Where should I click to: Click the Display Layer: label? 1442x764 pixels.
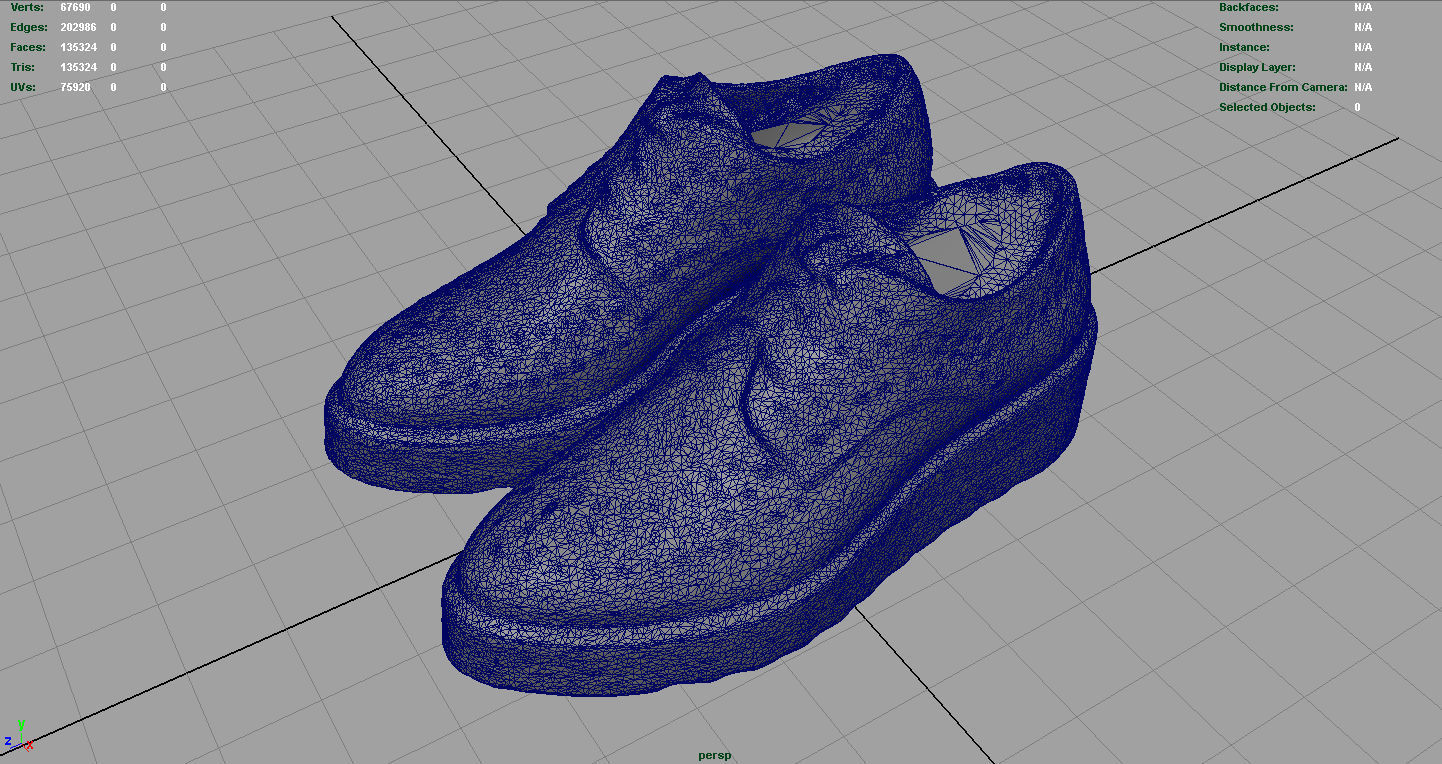point(1257,67)
